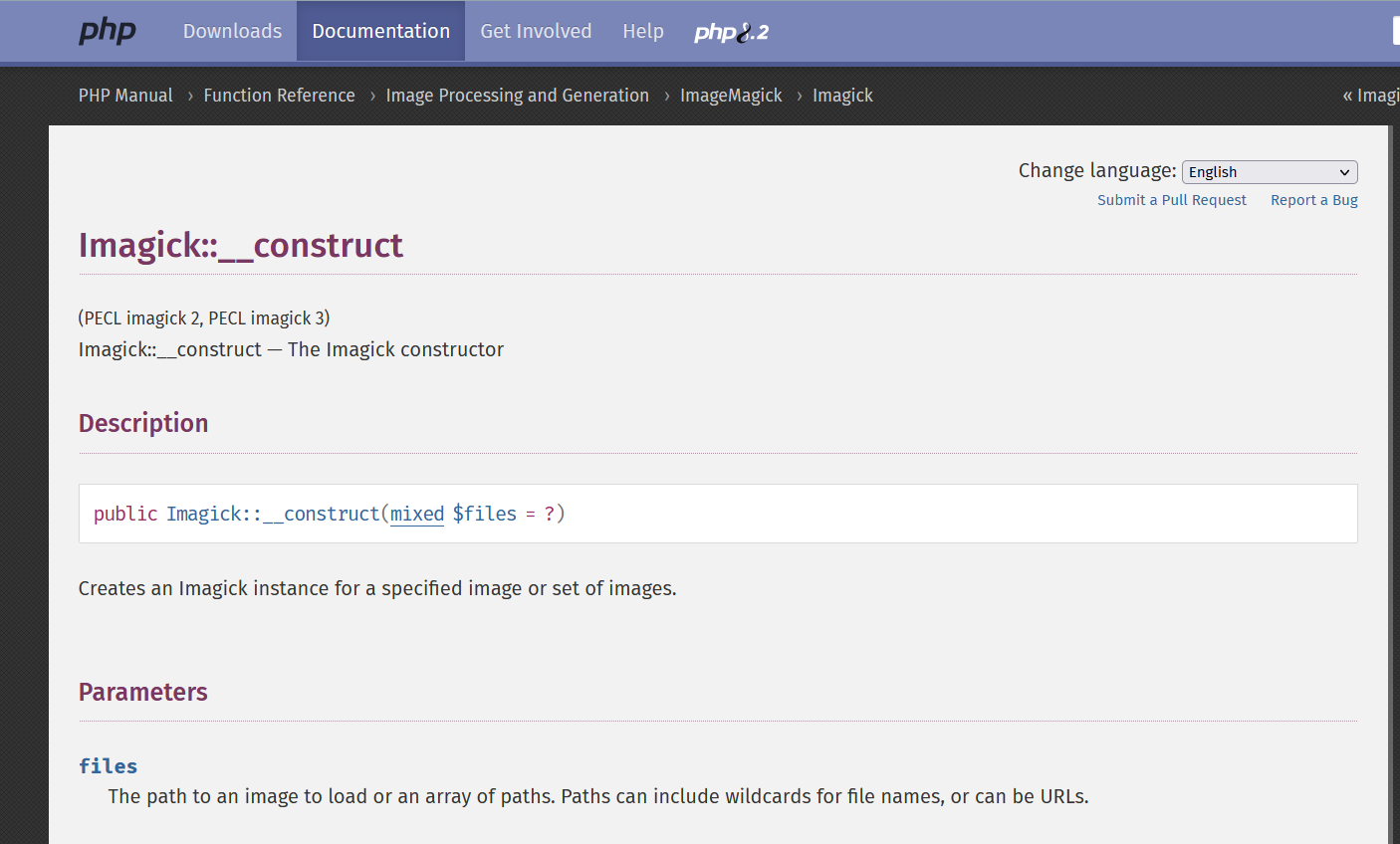Click the $files variable in signature

click(x=485, y=514)
